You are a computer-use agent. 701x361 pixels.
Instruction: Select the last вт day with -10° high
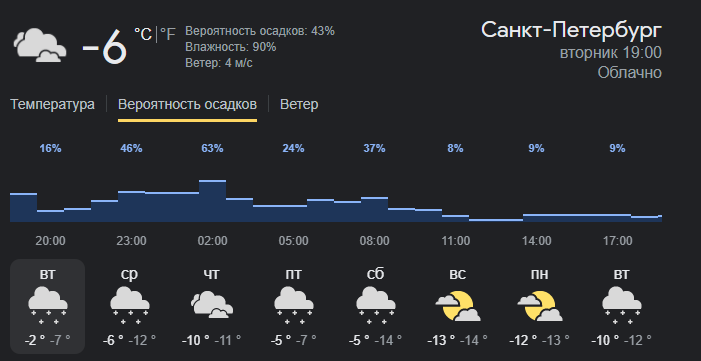pos(621,306)
